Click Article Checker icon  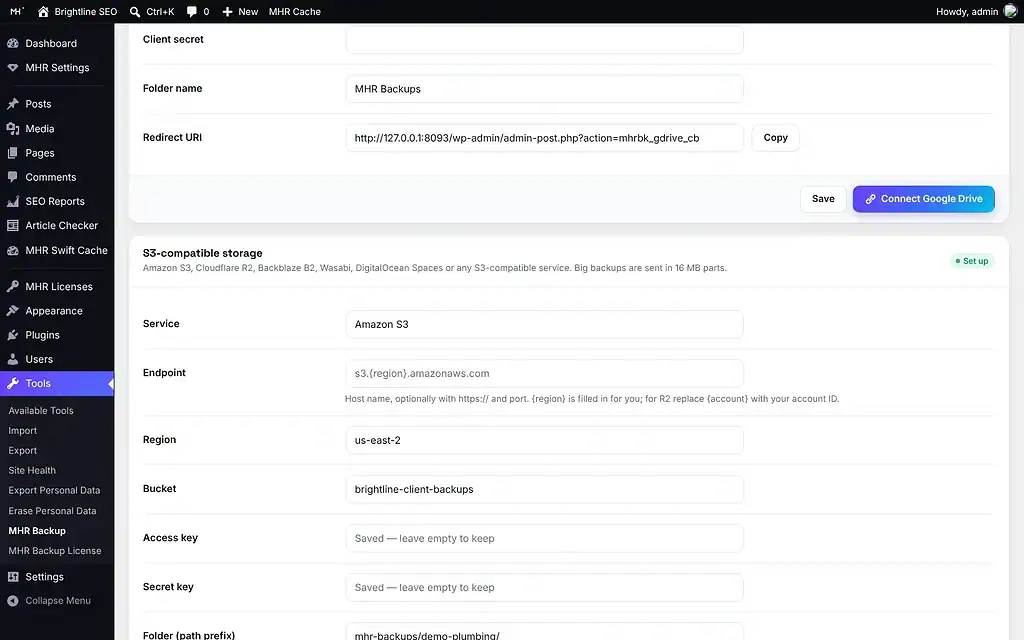pyautogui.click(x=12, y=225)
